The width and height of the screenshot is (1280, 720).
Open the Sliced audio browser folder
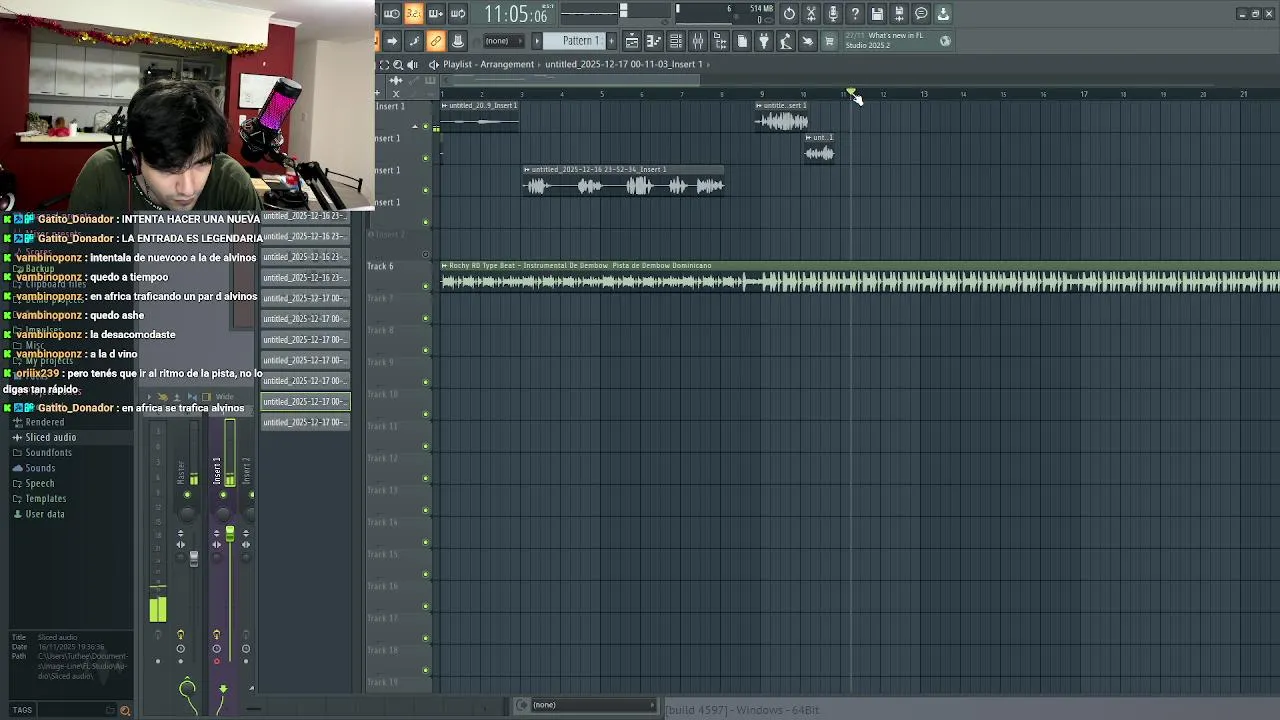click(50, 437)
